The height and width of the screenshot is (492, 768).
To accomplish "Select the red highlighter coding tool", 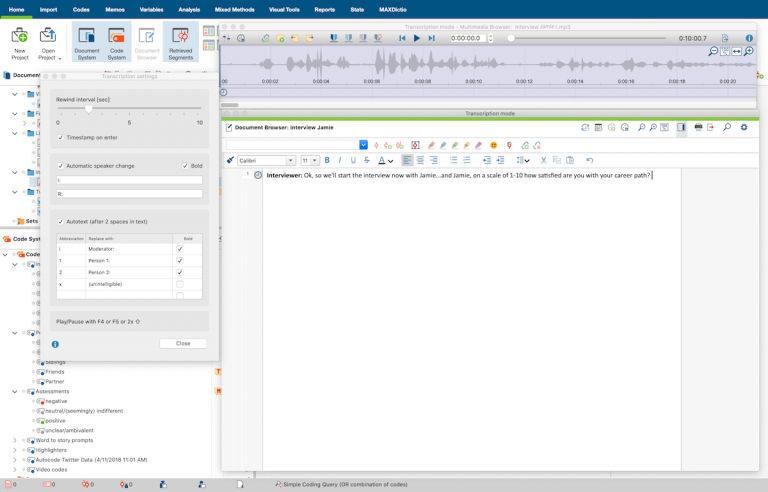I will [431, 145].
